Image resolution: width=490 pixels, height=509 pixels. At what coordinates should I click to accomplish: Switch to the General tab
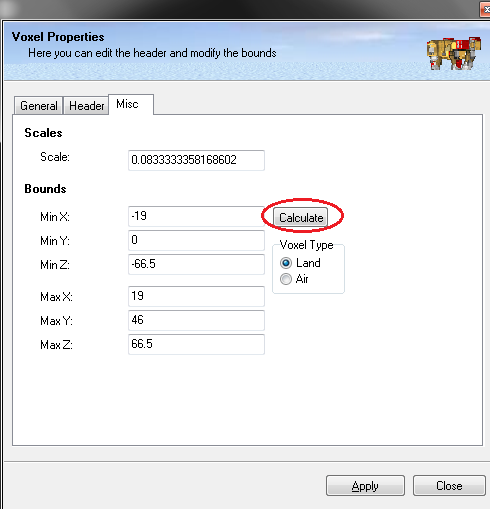coord(39,106)
